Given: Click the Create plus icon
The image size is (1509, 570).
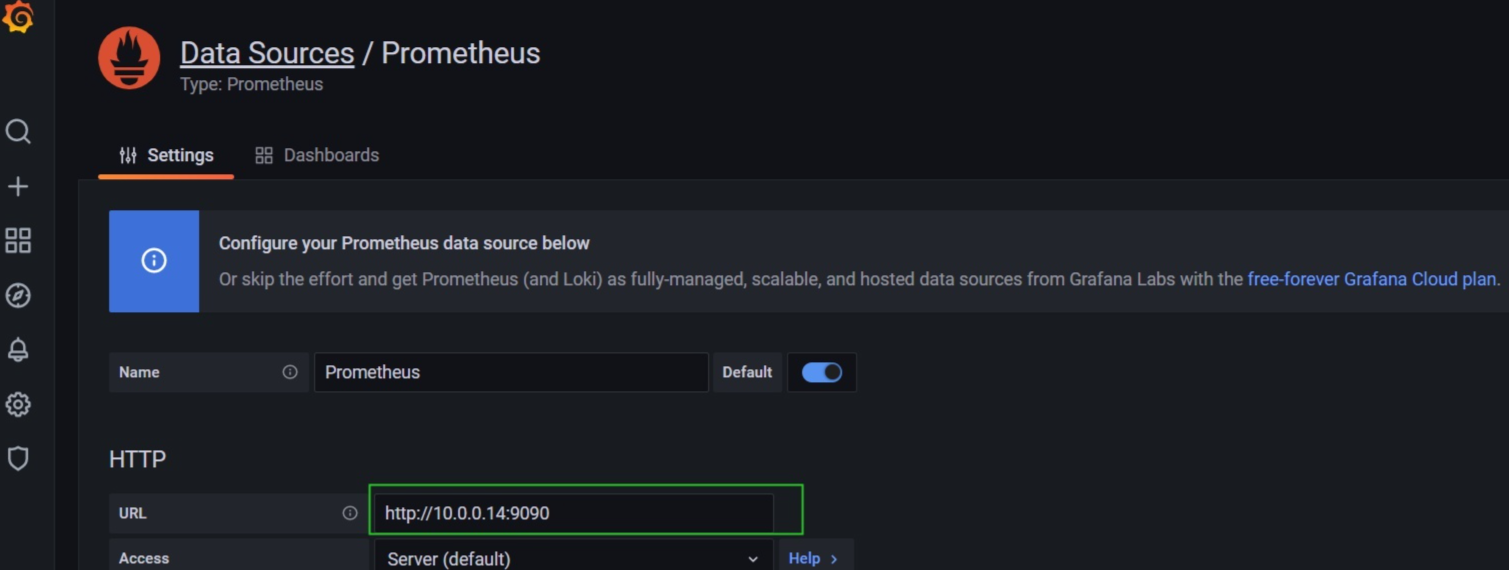Looking at the screenshot, I should pos(18,186).
